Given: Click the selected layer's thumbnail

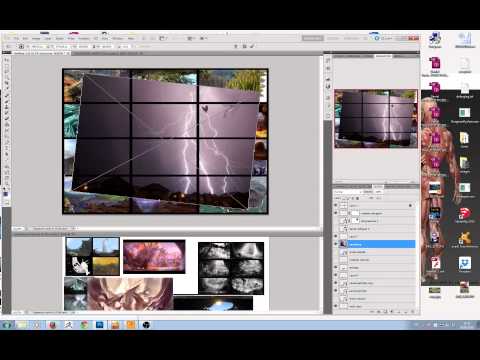Looking at the screenshot, I should coord(343,244).
